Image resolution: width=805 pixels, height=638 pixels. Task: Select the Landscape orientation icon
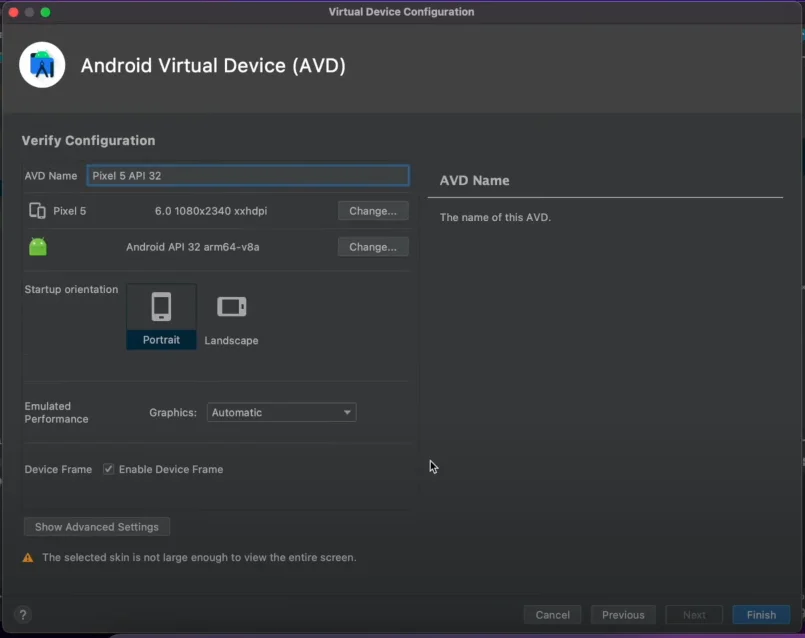231,307
